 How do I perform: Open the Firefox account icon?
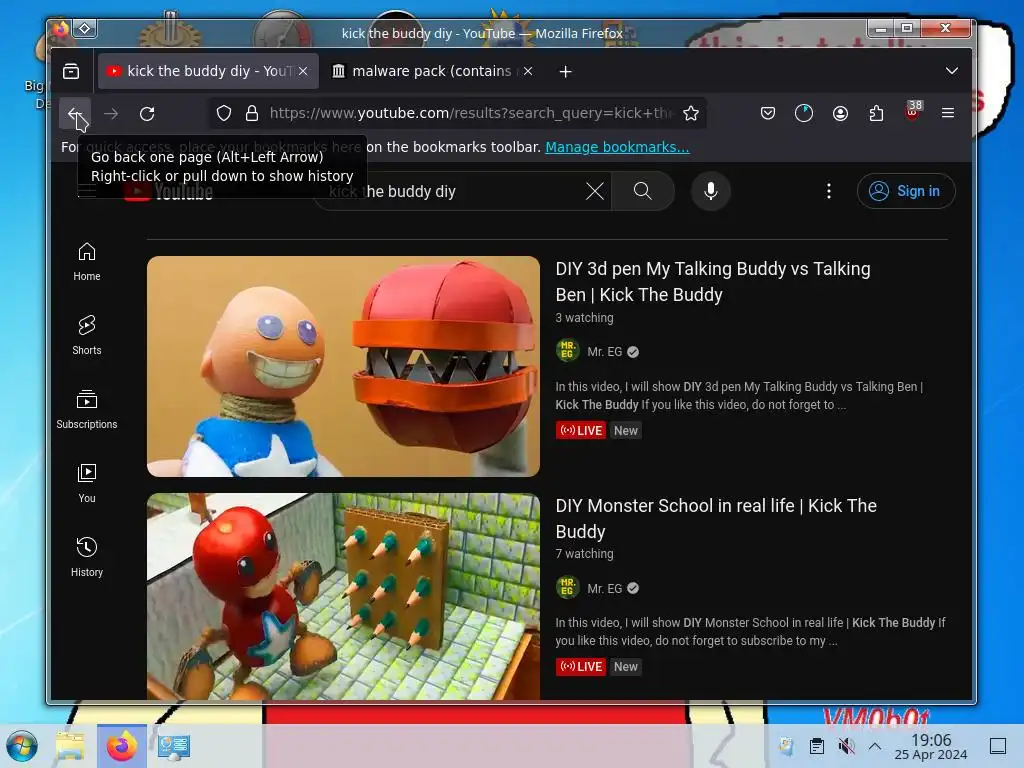click(x=840, y=114)
